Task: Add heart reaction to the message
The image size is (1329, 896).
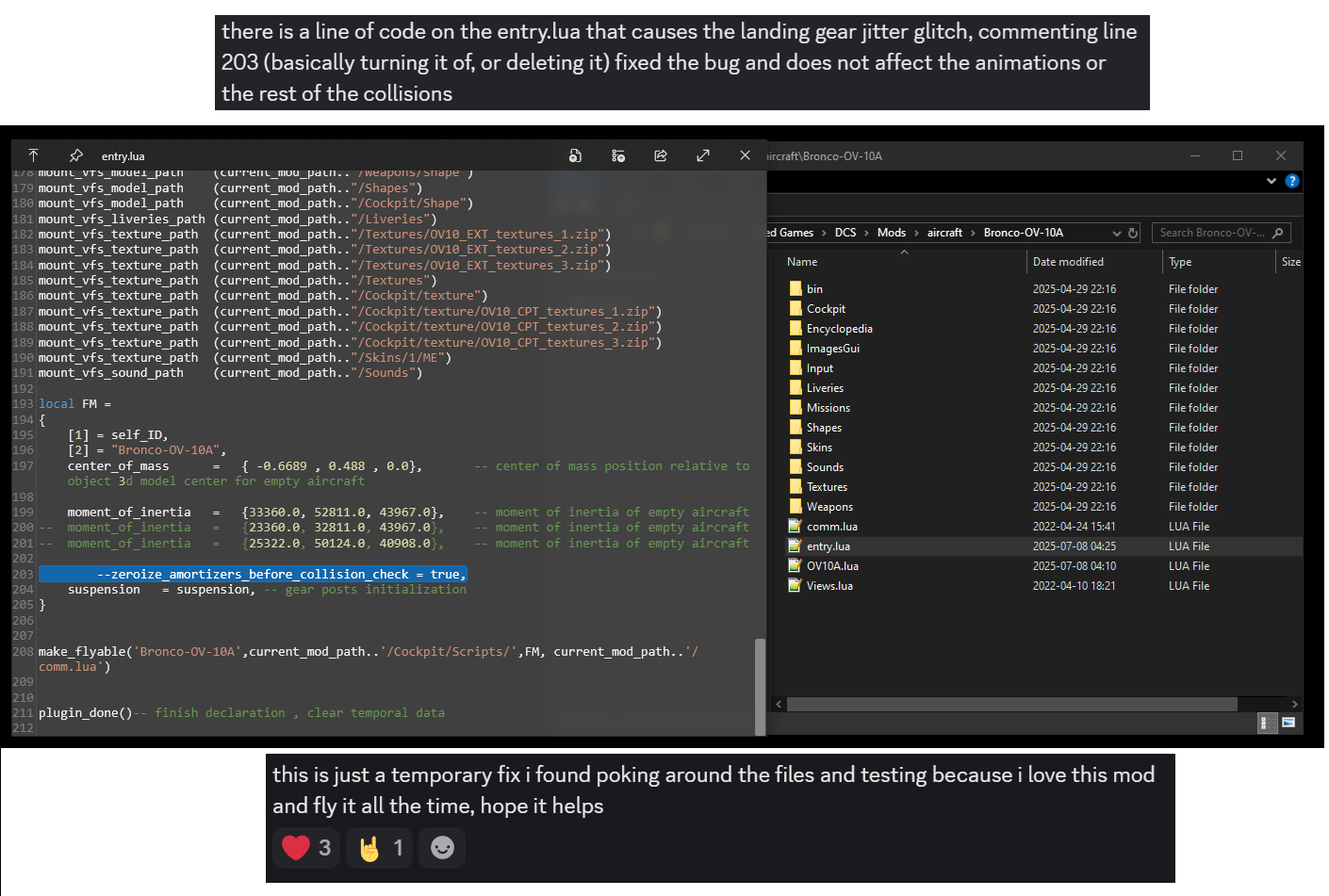Action: point(306,848)
